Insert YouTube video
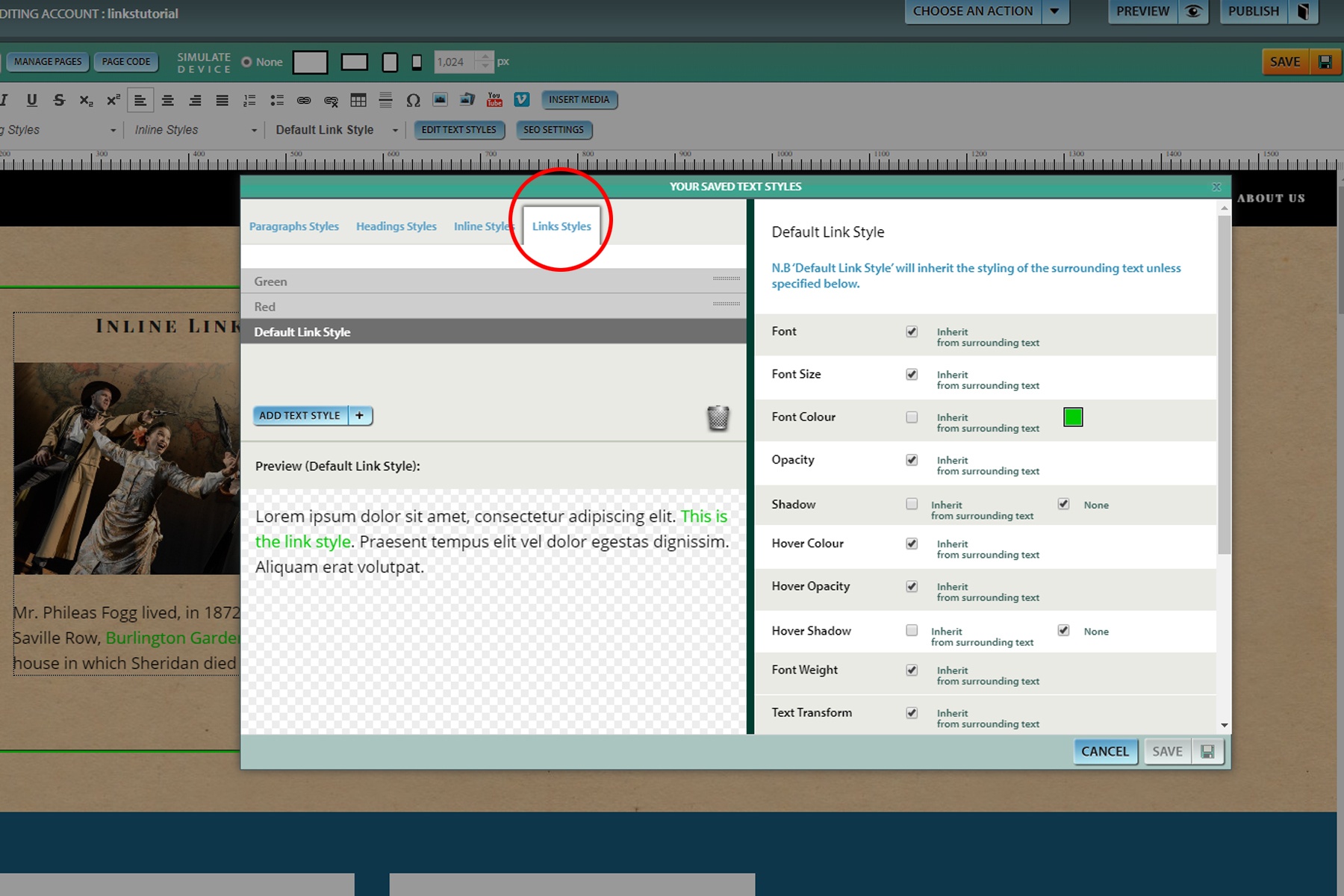Image resolution: width=1344 pixels, height=896 pixels. click(x=494, y=100)
